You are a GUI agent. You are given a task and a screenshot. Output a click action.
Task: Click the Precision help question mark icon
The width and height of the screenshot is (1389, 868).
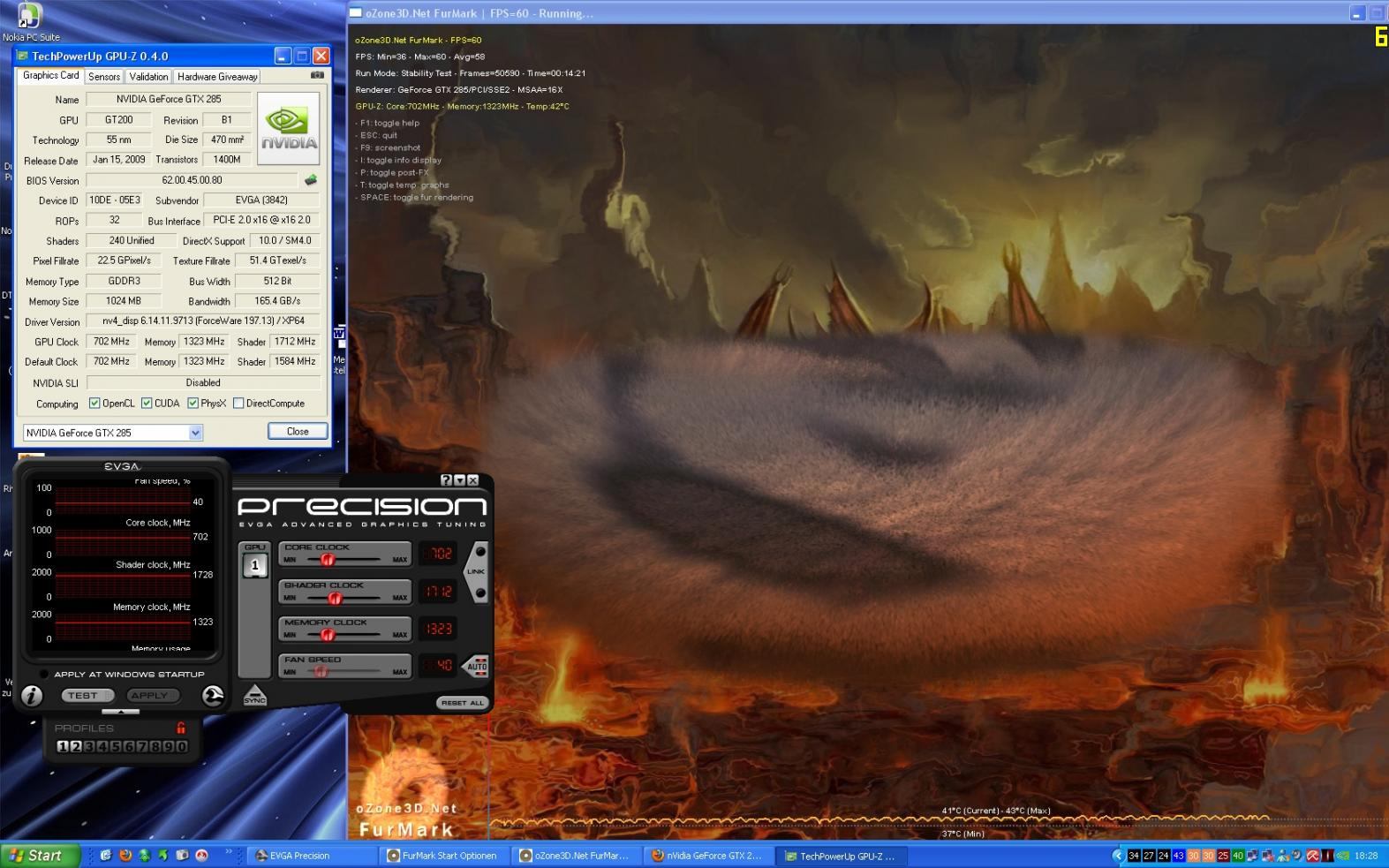pyautogui.click(x=446, y=480)
